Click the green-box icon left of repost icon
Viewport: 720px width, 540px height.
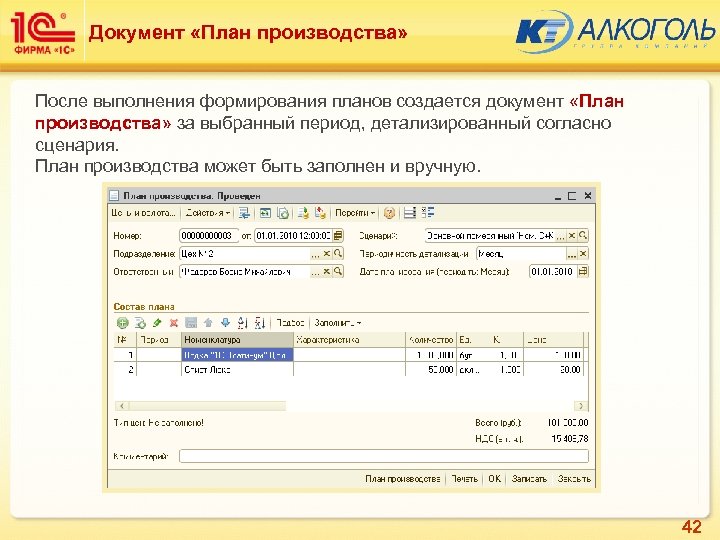click(265, 213)
